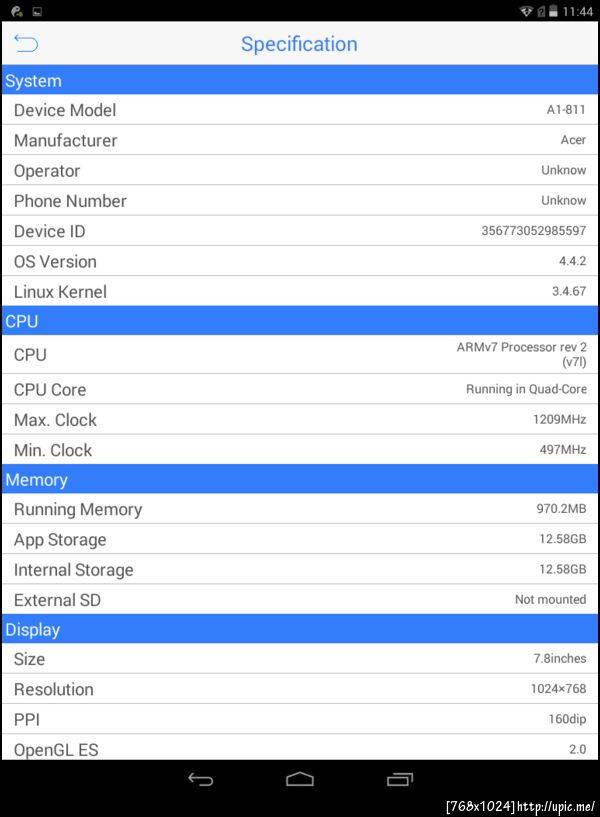Select the CPU section header

coord(300,321)
